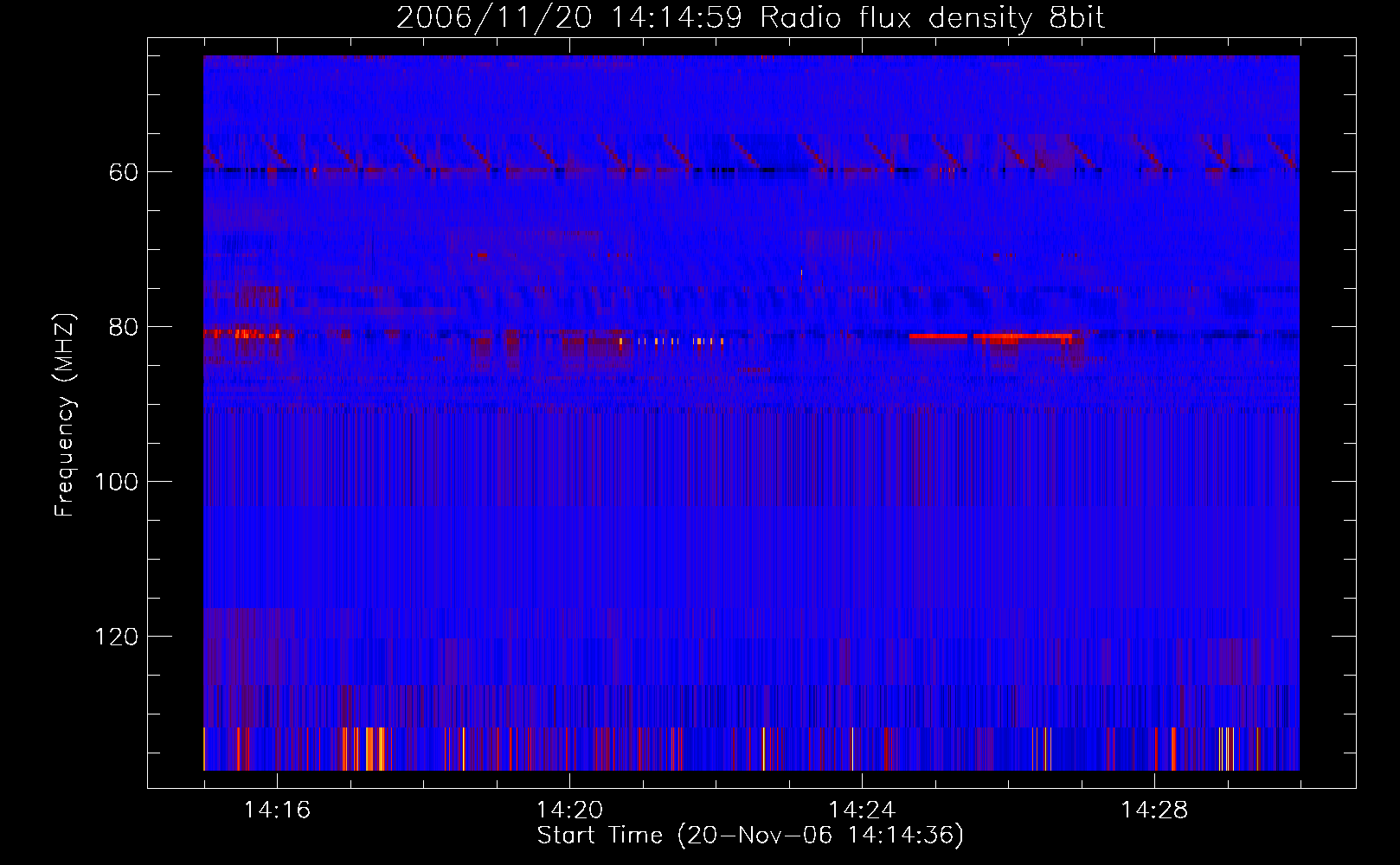
Task: Click the 'Start Time (20-Nov-06 14:14:36)' axis label
Action: tap(750, 836)
